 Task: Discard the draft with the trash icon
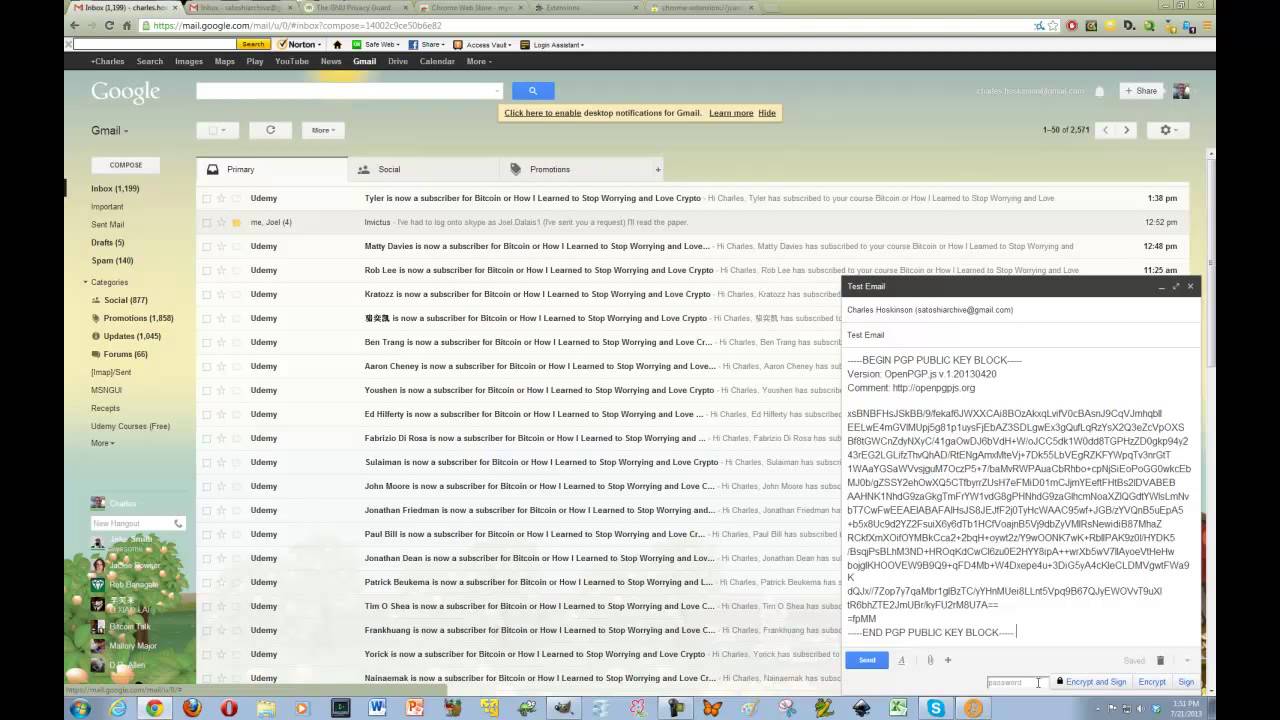1160,660
